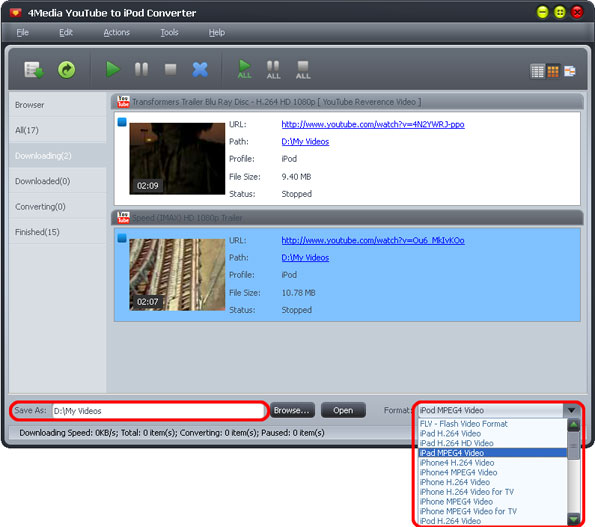Choose iPhone H.264 Video format
The width and height of the screenshot is (595, 527).
tap(493, 482)
